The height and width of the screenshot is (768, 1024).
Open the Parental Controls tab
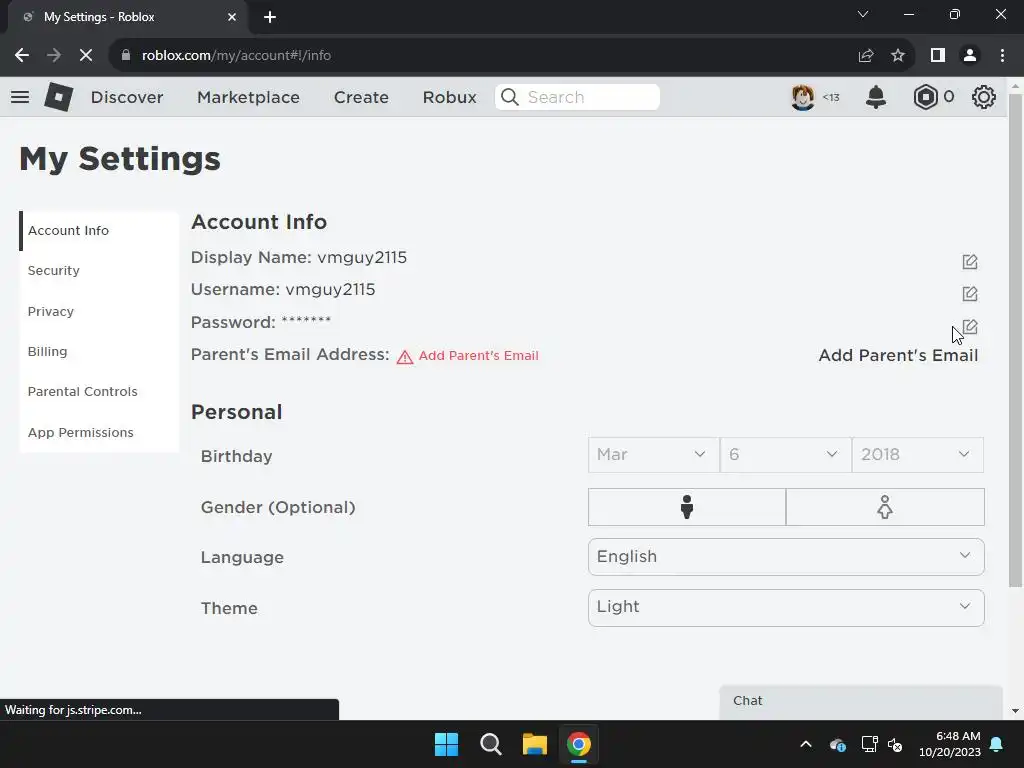[x=99, y=392]
